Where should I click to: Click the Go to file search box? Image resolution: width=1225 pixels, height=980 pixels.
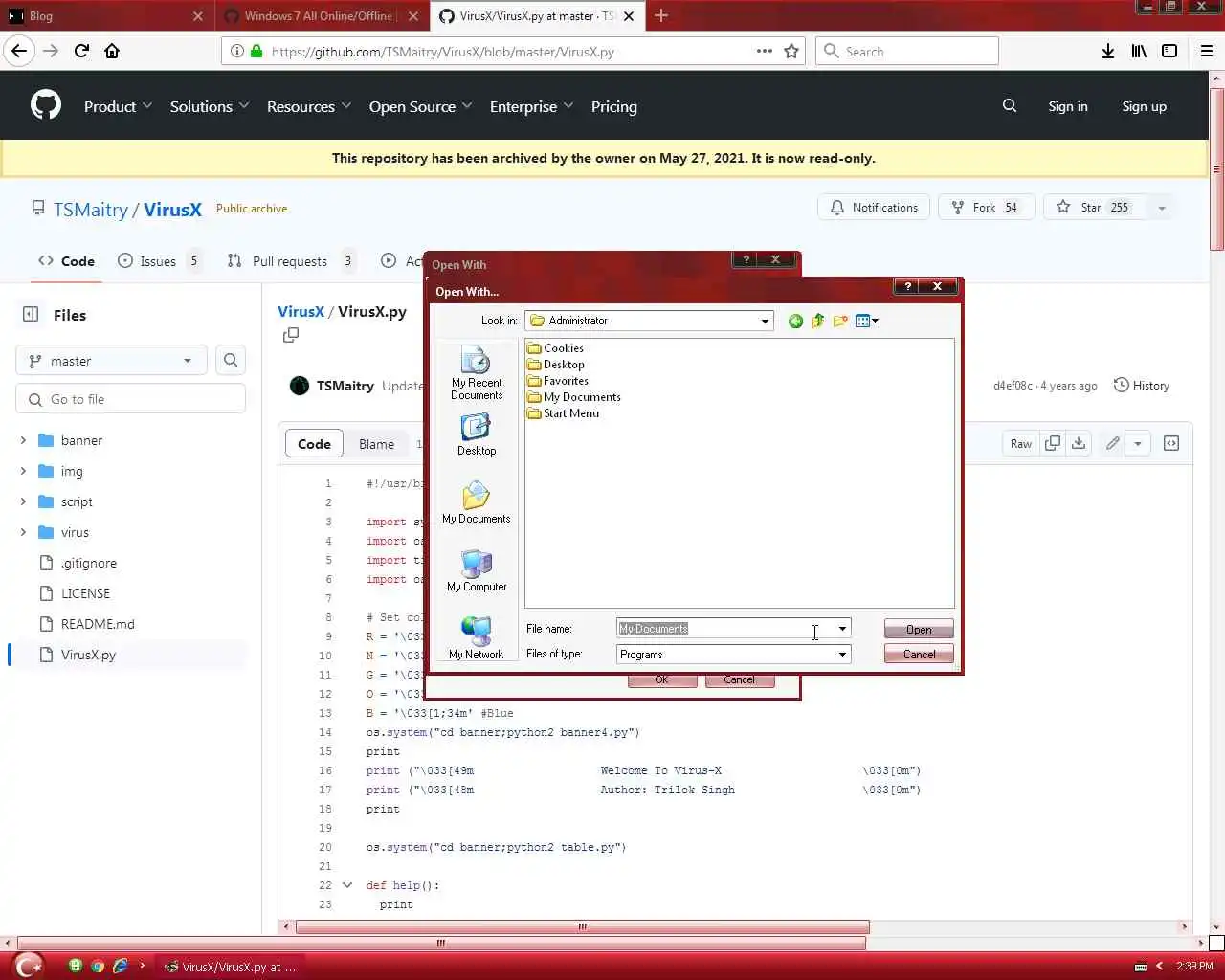click(x=131, y=399)
